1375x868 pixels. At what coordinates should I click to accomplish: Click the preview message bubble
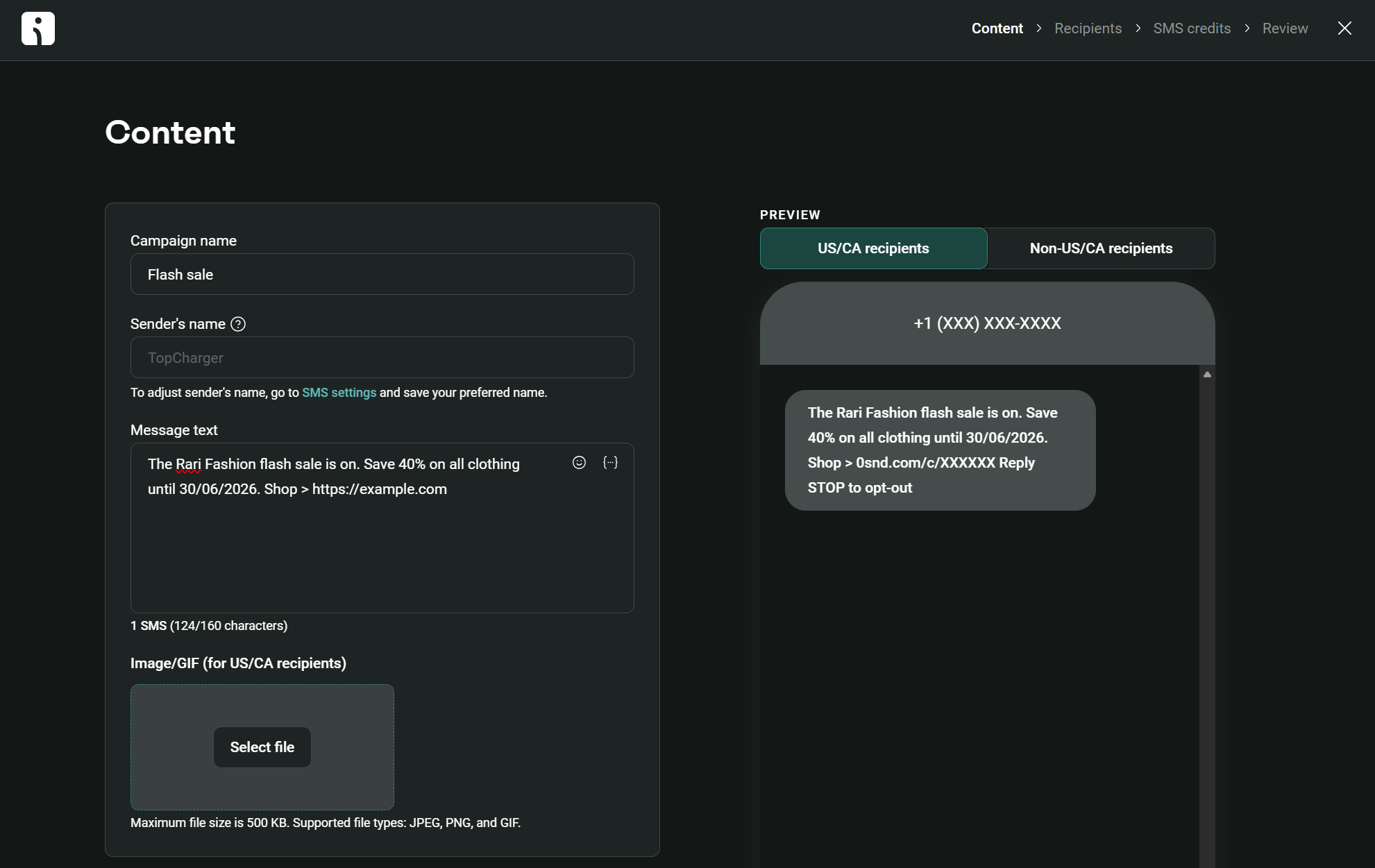940,450
